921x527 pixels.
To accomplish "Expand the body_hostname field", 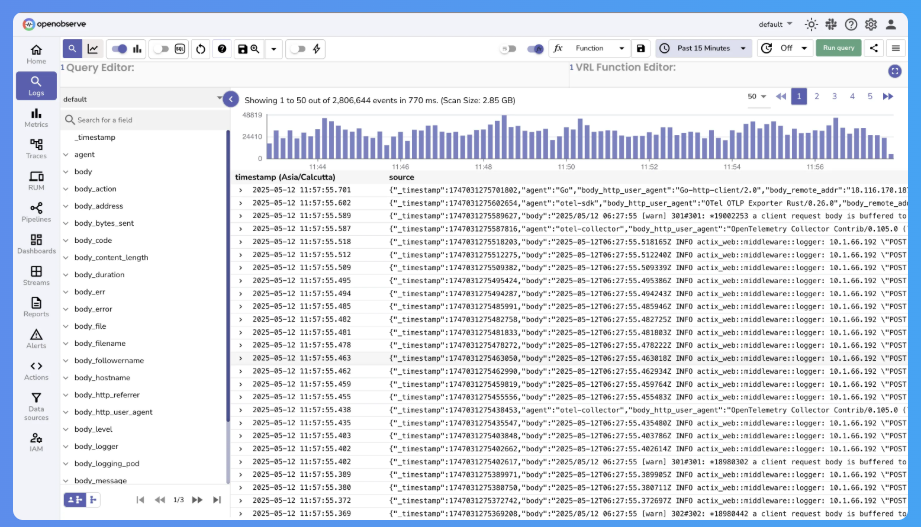I will (66, 378).
